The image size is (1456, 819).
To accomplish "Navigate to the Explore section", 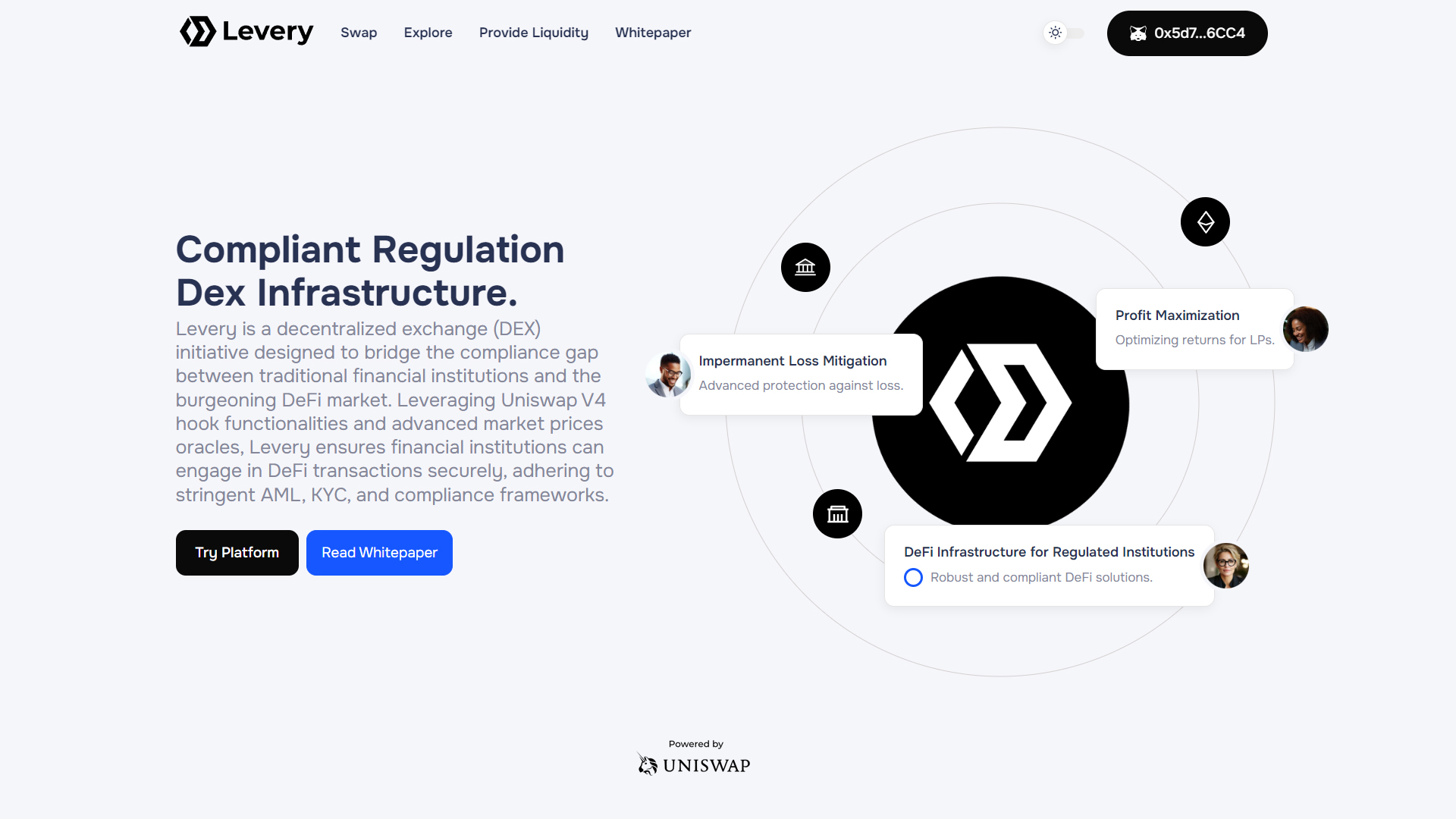I will 428,33.
